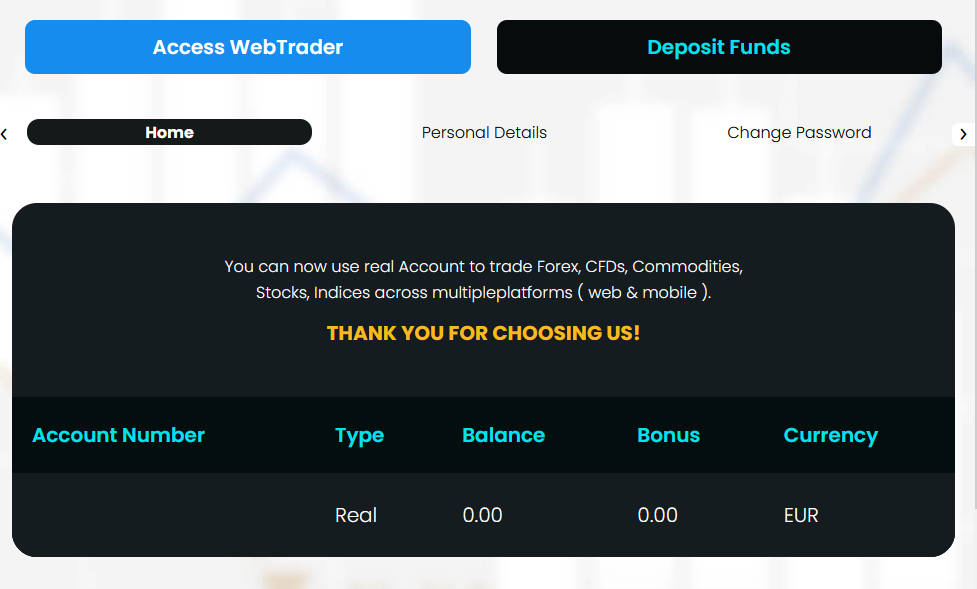The image size is (977, 589).
Task: Click the Thank You For Choosing Us heading
Action: click(x=483, y=333)
